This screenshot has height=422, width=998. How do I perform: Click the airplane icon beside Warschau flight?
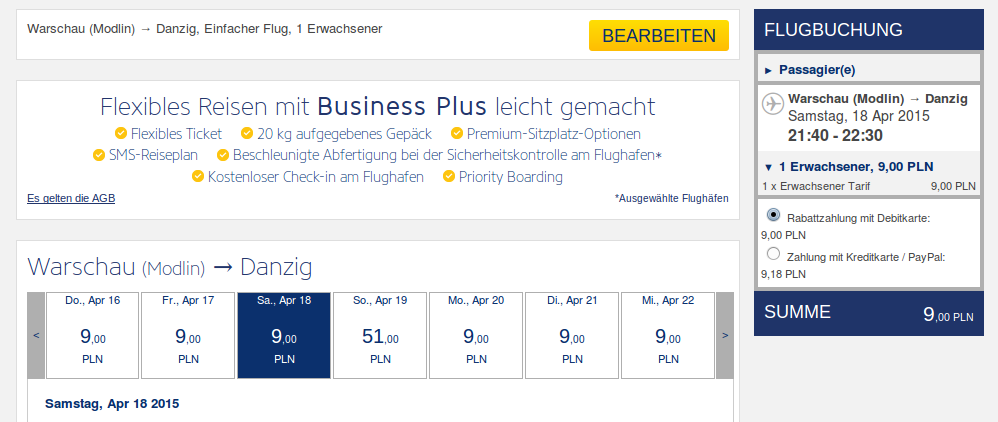[x=772, y=103]
